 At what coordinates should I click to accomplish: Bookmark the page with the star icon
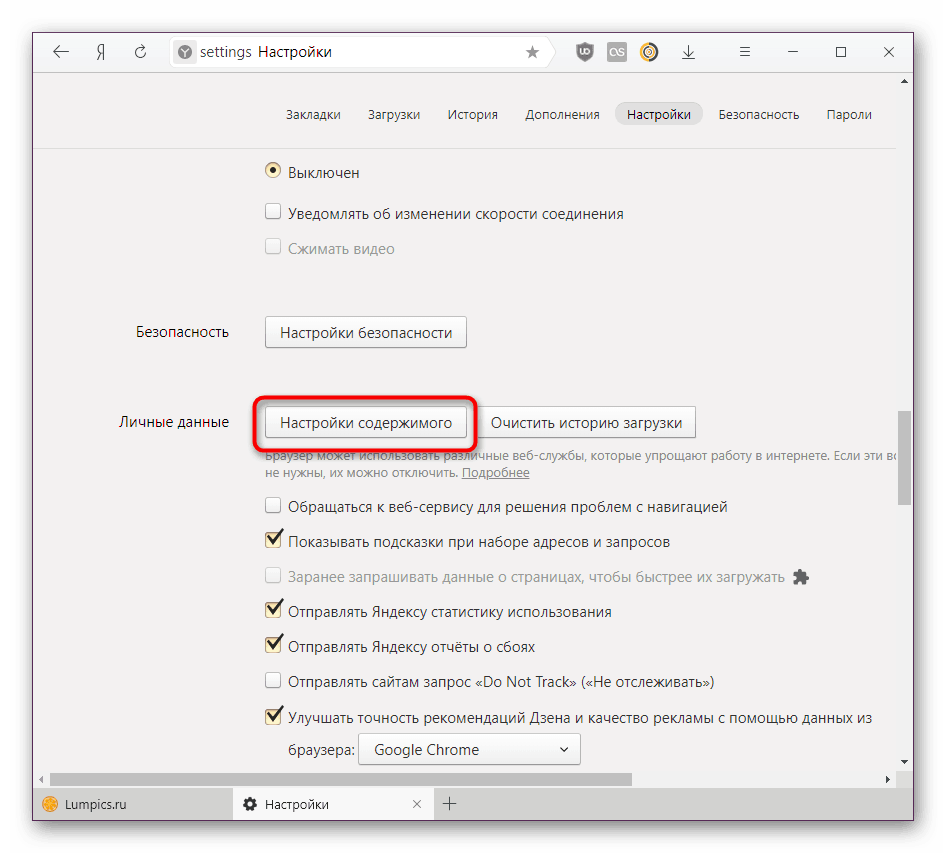tap(532, 52)
